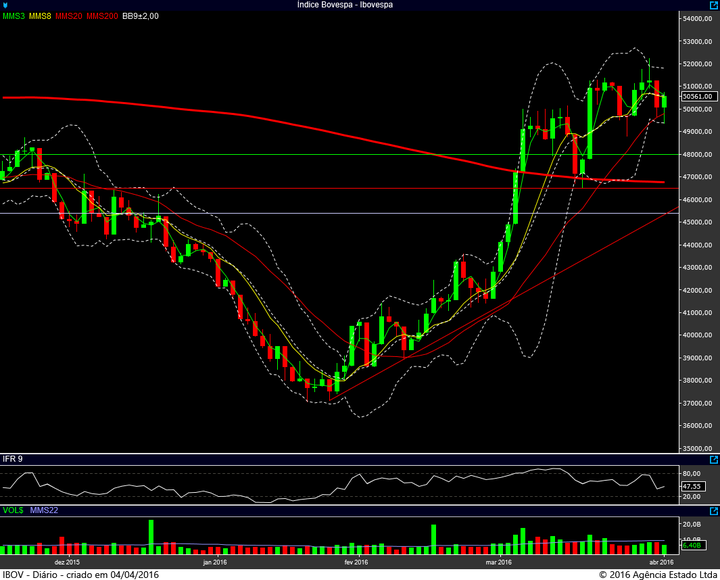
Task: Click the fev 2016 date marker
Action: click(x=356, y=562)
